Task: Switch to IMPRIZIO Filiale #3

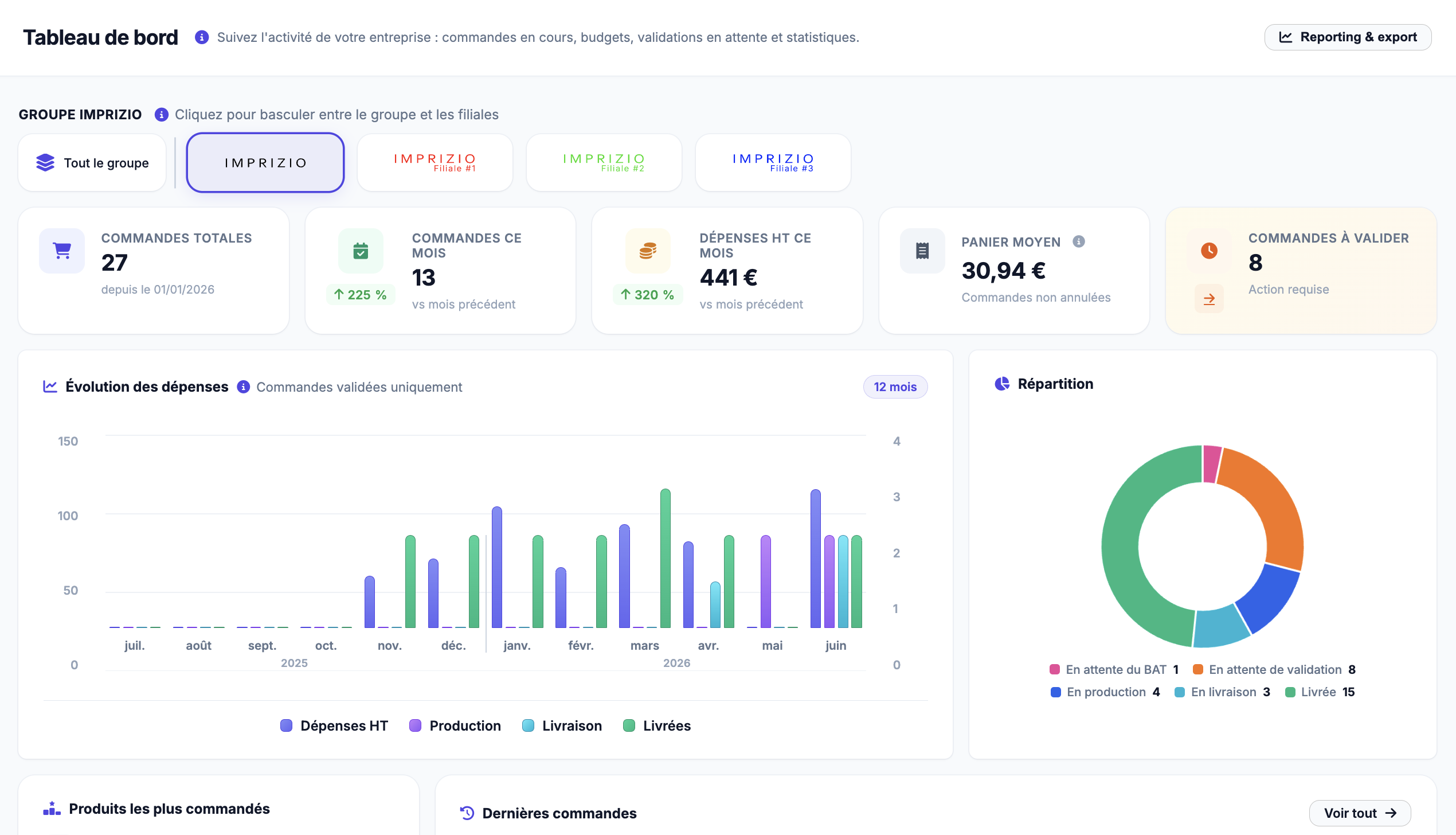Action: [x=773, y=163]
